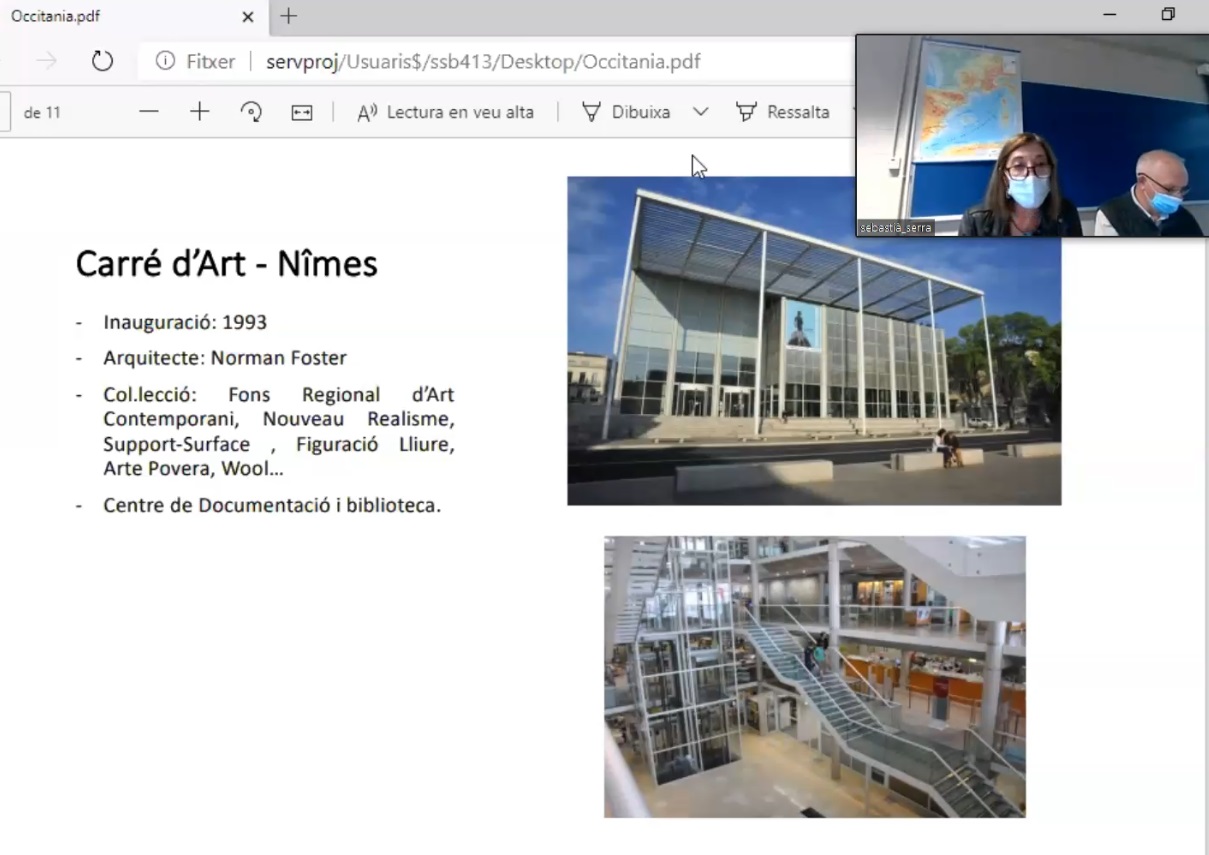Zoom in the PDF with plus
Viewport: 1209px width, 855px height.
200,112
